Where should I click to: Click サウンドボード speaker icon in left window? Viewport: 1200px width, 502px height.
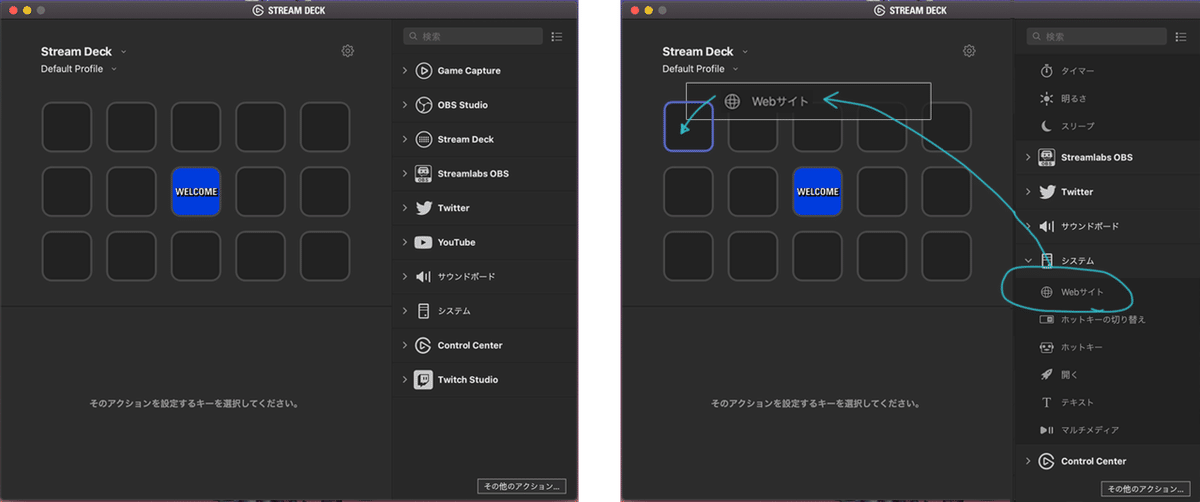[423, 276]
